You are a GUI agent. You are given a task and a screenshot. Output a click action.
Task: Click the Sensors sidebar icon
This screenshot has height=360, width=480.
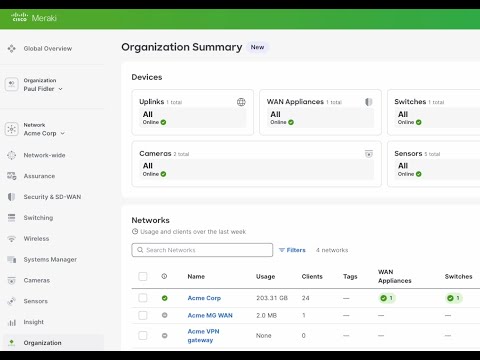(x=12, y=301)
